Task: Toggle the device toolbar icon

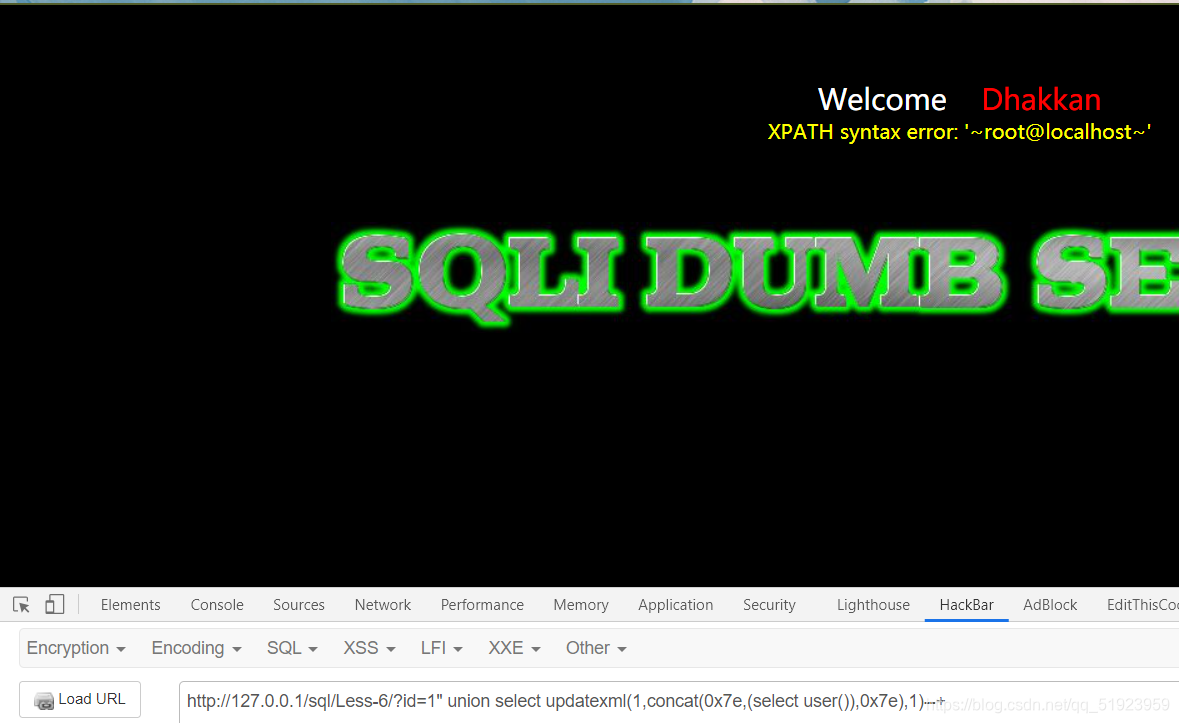Action: 54,604
